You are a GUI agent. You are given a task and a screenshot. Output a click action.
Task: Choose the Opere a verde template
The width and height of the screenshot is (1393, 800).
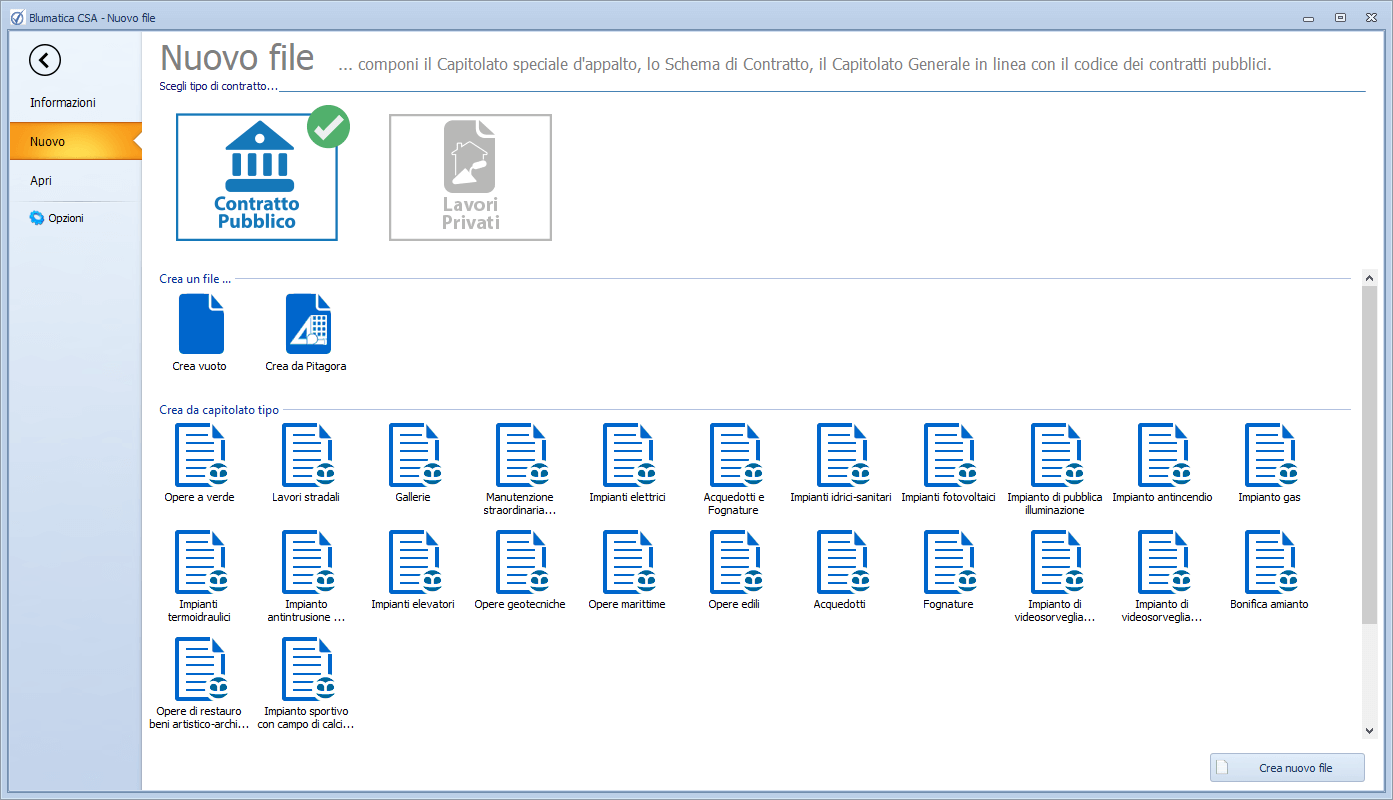coord(200,456)
